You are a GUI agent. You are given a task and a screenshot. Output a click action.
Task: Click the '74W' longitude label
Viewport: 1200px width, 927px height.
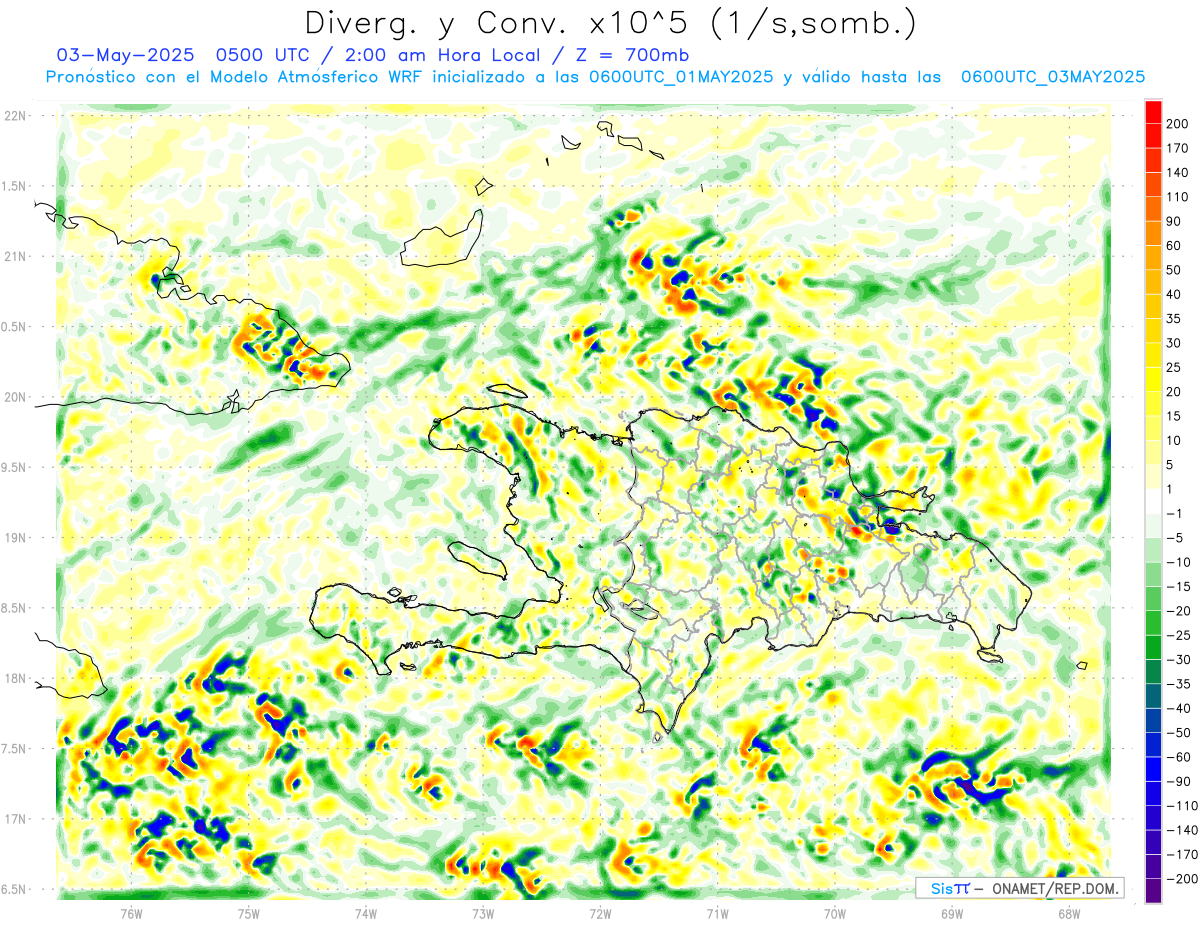366,913
